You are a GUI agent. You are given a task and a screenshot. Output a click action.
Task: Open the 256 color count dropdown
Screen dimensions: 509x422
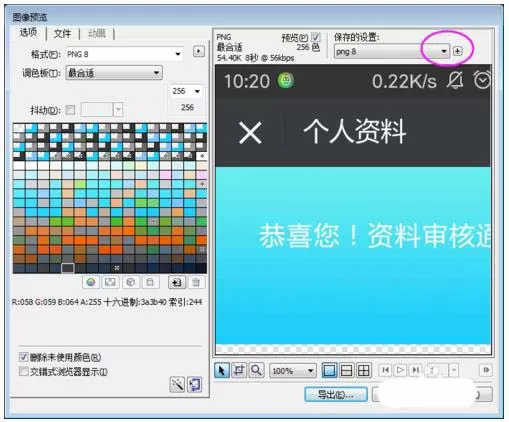point(186,91)
